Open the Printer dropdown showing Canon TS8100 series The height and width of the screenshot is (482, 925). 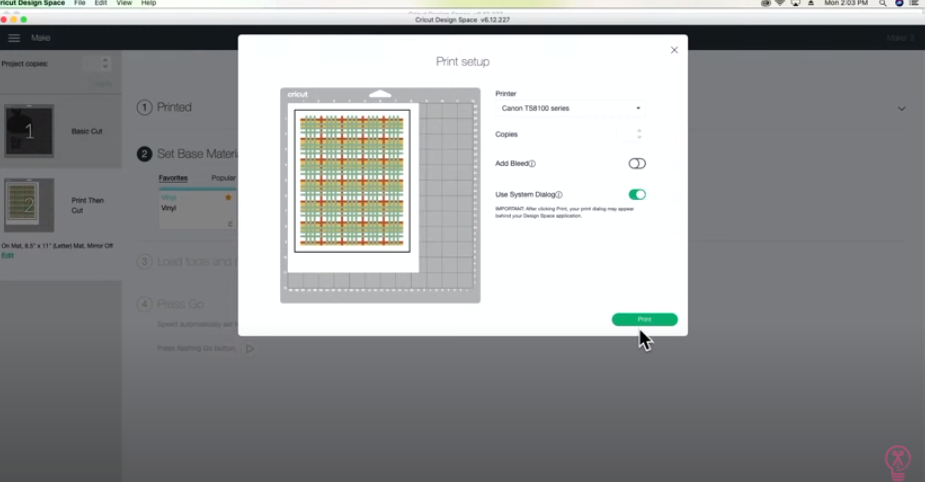[570, 108]
